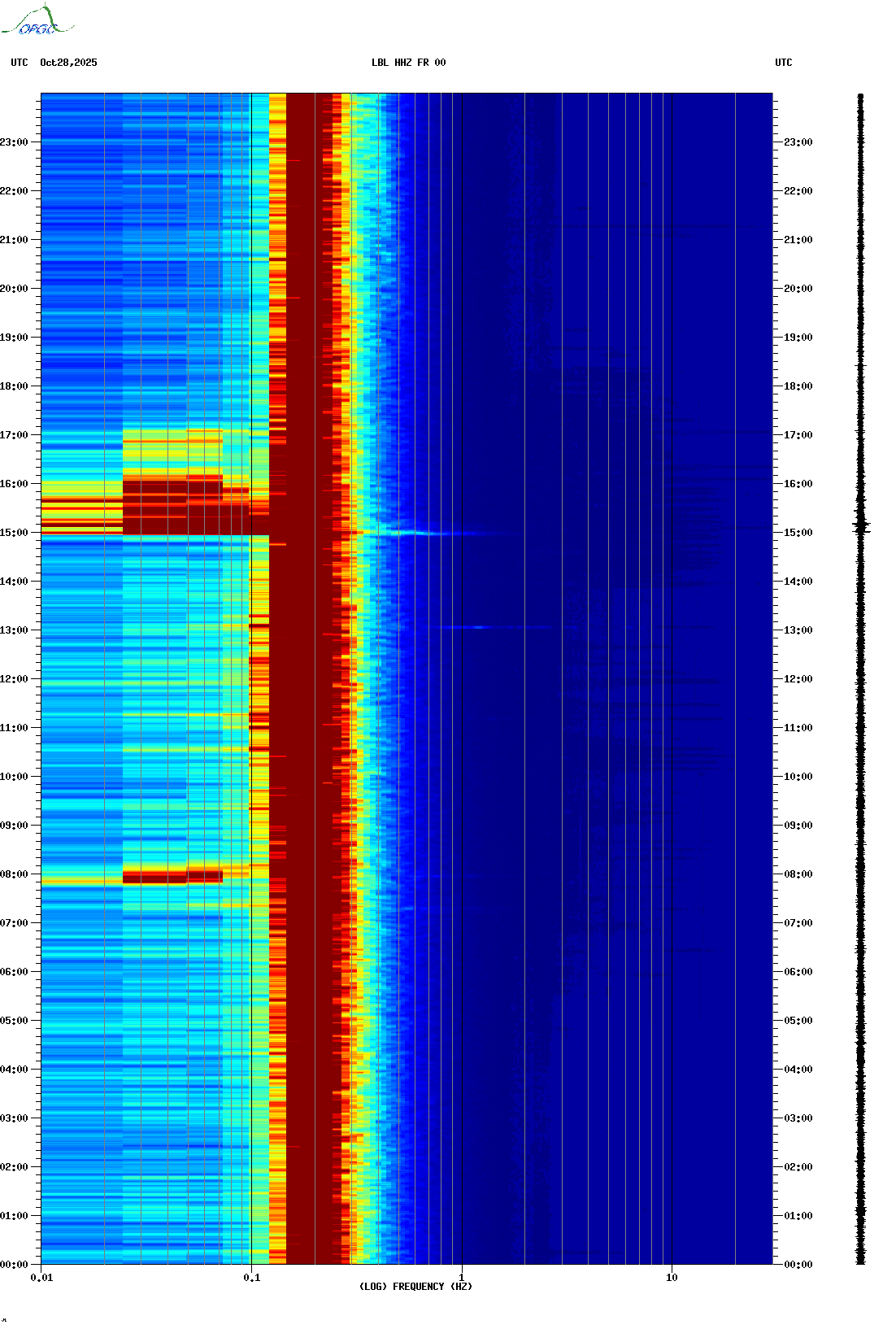Click the left axis 00:00 time label

pos(14,1265)
